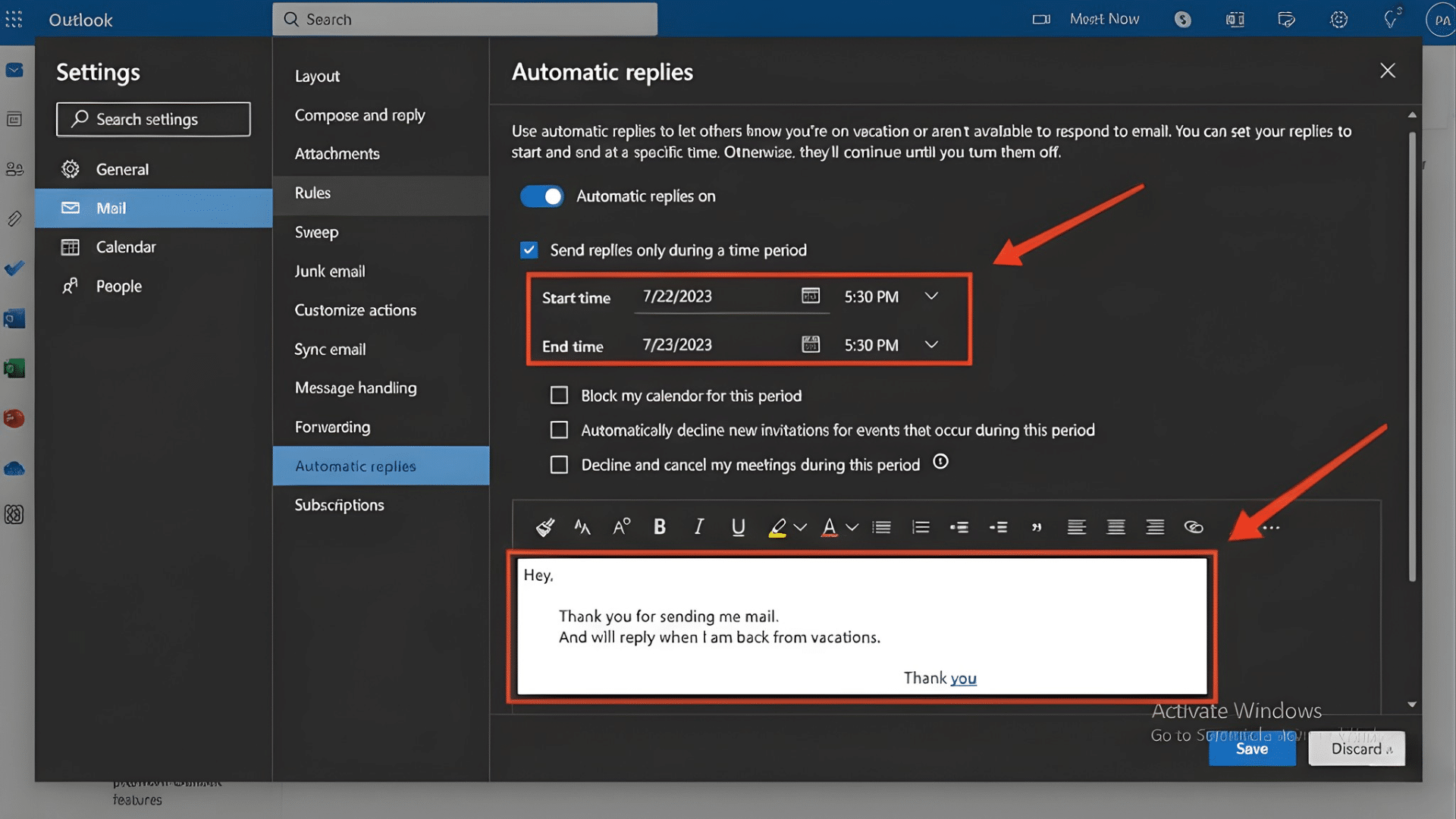Enable Block my calendar for this period
The image size is (1456, 819).
tap(559, 395)
